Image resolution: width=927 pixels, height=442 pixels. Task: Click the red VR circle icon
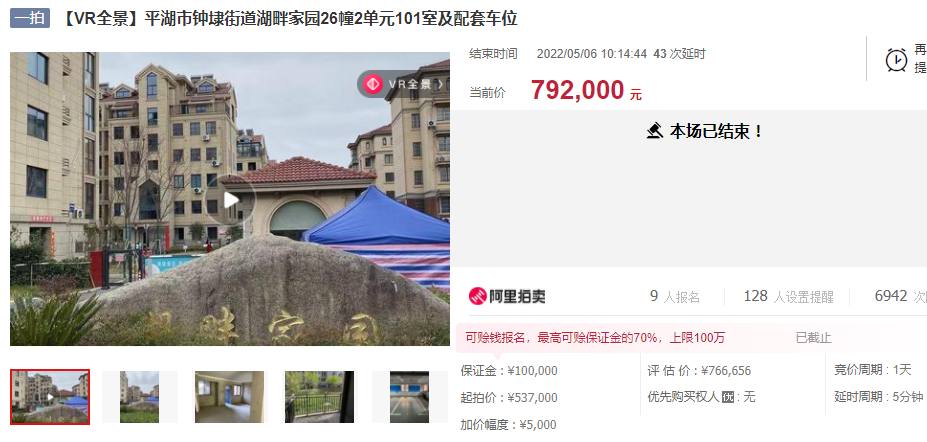pos(372,84)
